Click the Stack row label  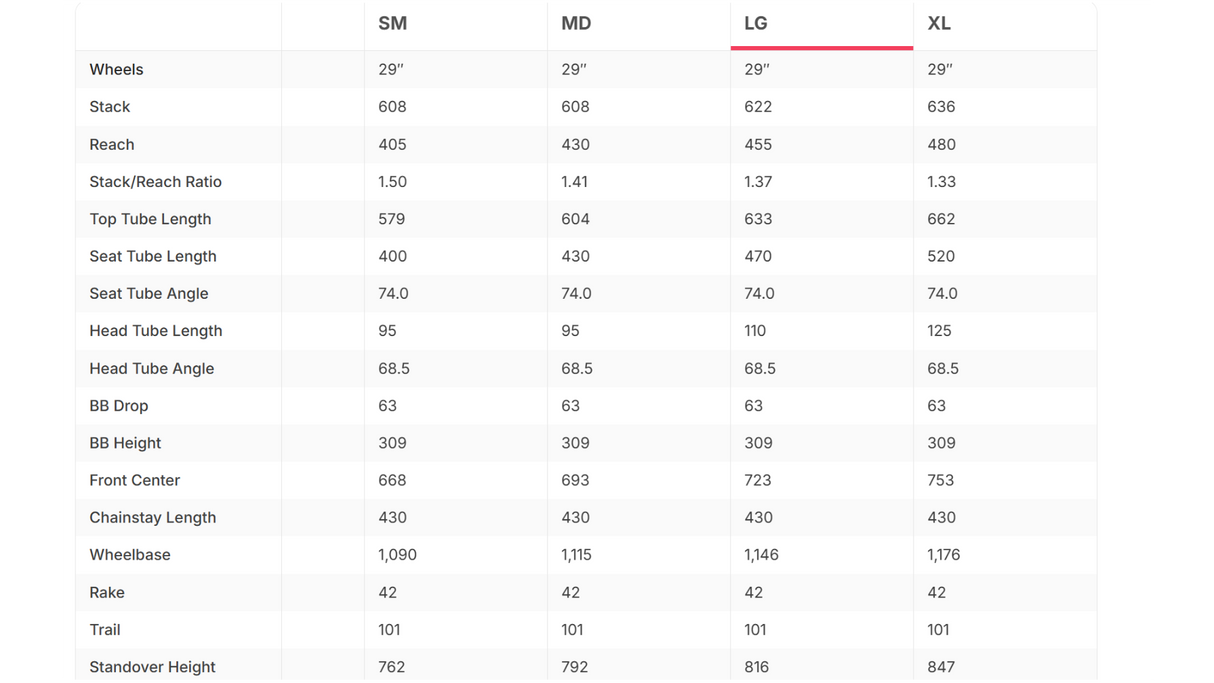coord(110,107)
